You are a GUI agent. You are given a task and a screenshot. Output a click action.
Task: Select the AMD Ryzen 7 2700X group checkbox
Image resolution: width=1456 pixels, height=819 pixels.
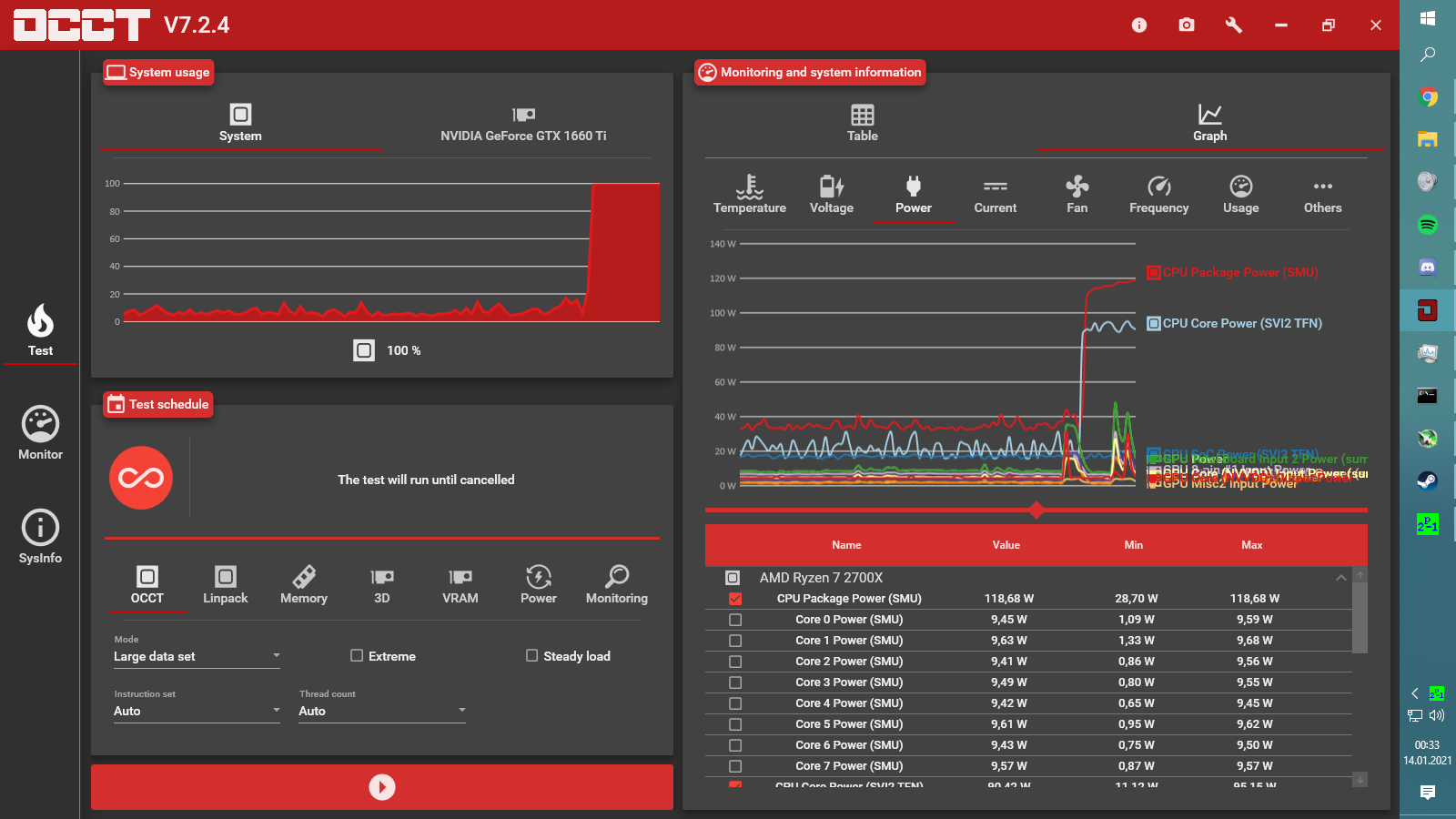point(733,578)
